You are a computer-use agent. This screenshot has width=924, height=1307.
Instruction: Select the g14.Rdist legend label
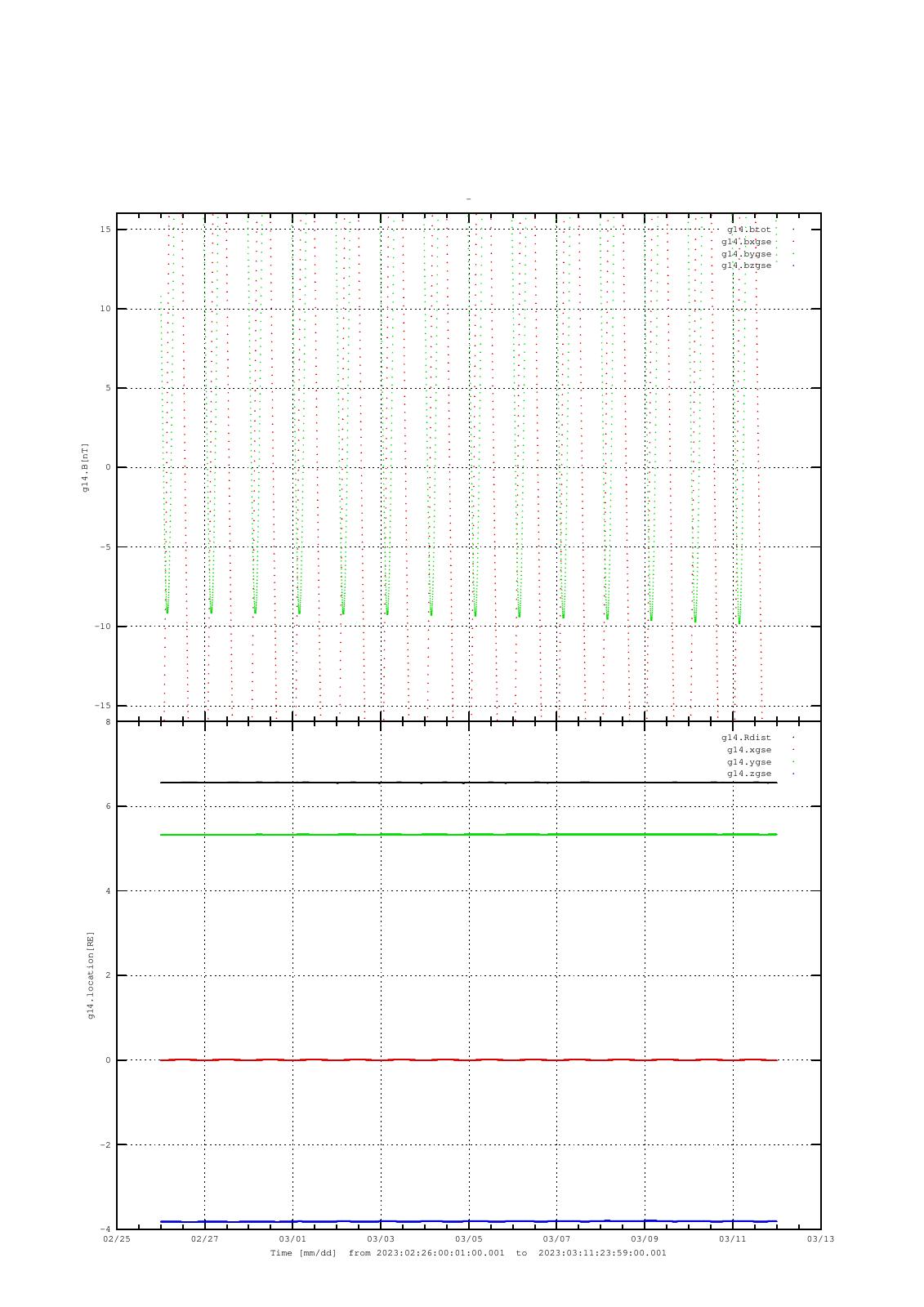746,738
